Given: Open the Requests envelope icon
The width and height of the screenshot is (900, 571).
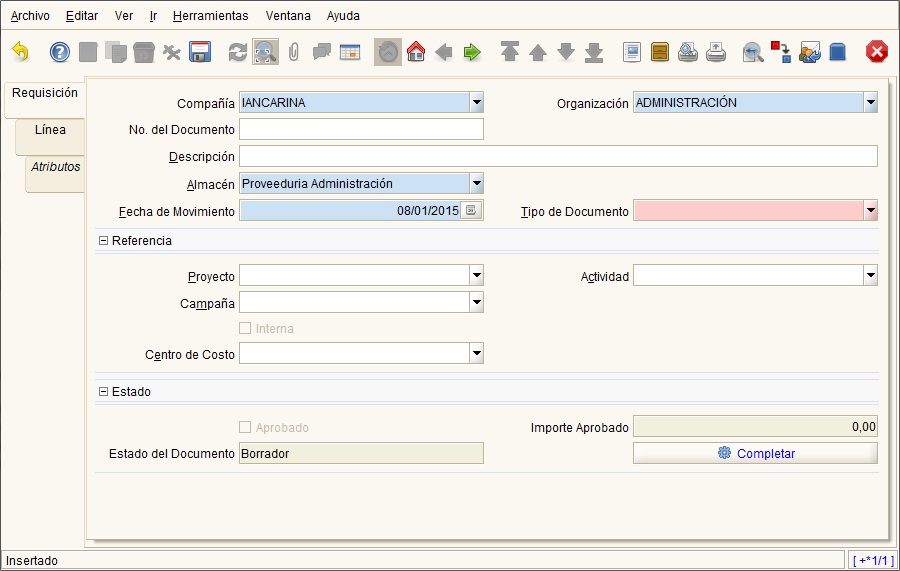Looking at the screenshot, I should tap(809, 52).
